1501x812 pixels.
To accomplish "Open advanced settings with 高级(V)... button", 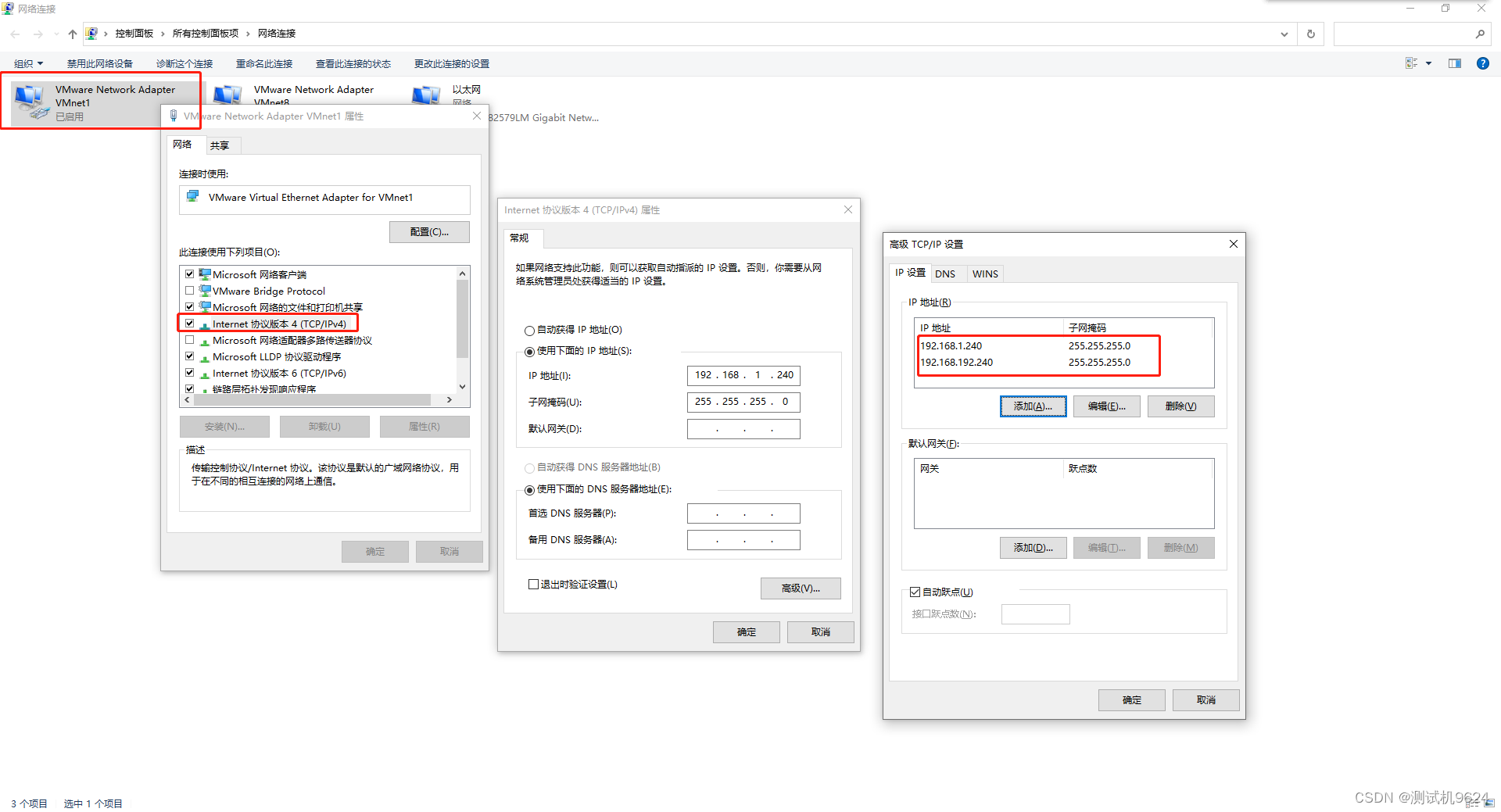I will click(x=801, y=588).
